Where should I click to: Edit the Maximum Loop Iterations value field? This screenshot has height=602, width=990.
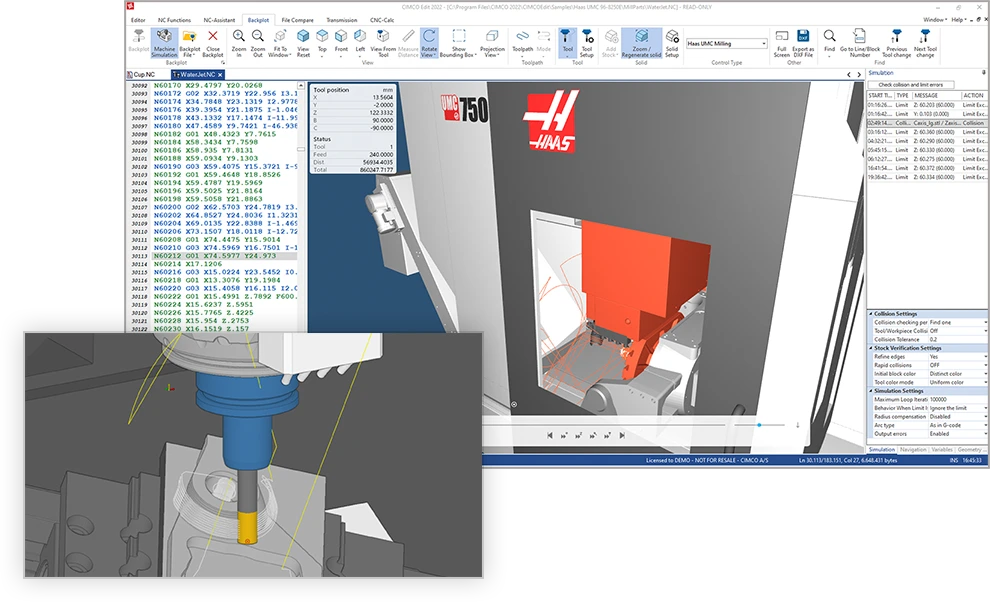pyautogui.click(x=957, y=399)
